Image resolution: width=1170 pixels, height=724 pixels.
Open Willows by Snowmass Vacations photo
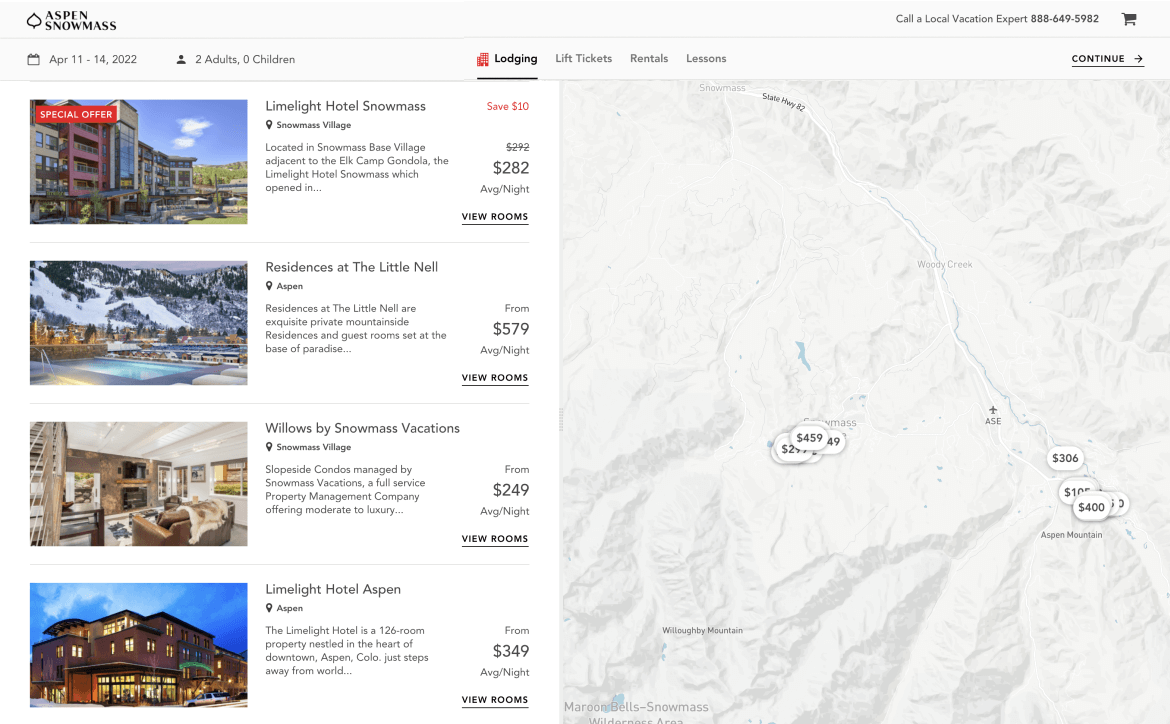[139, 484]
